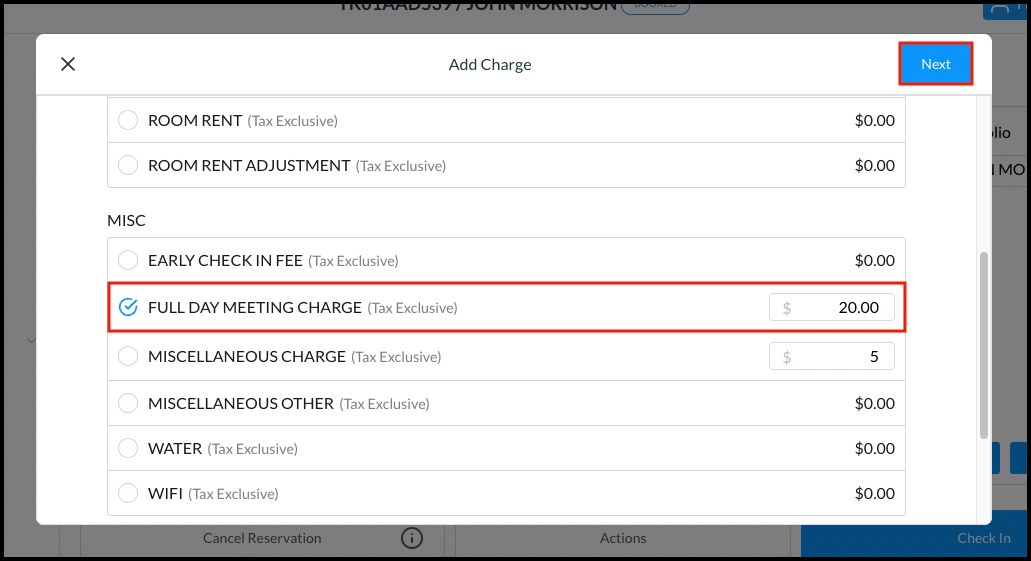Click the info icon beside Cancel Reservation
Screen dimensions: 1031x561
point(412,538)
